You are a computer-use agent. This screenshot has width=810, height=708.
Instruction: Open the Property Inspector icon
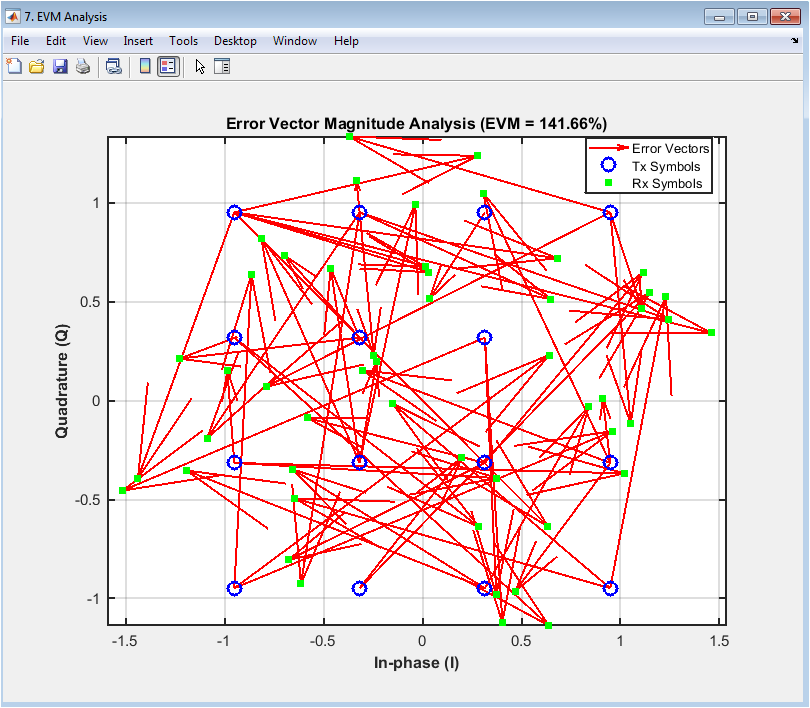[x=222, y=67]
